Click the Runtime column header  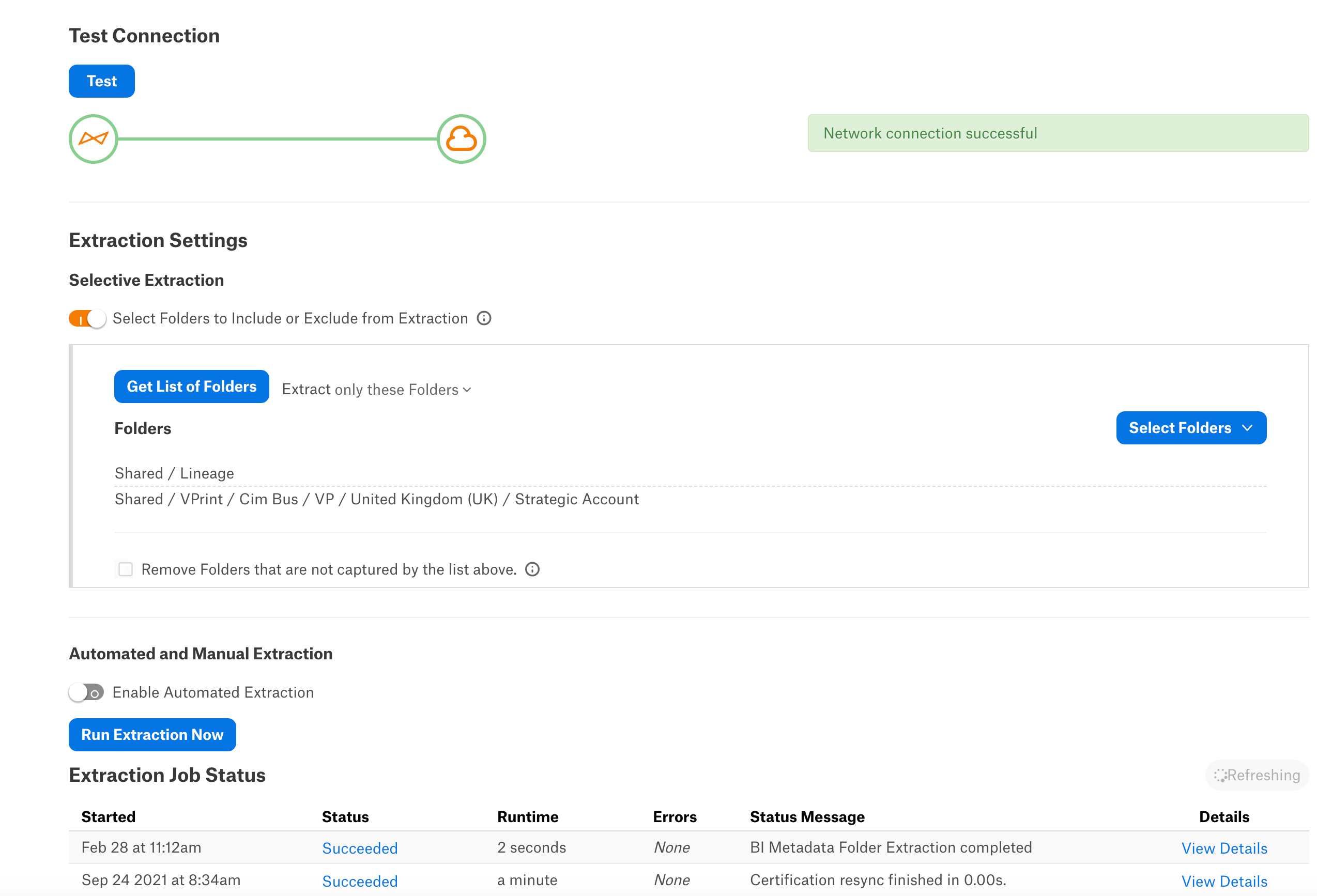pyautogui.click(x=528, y=817)
